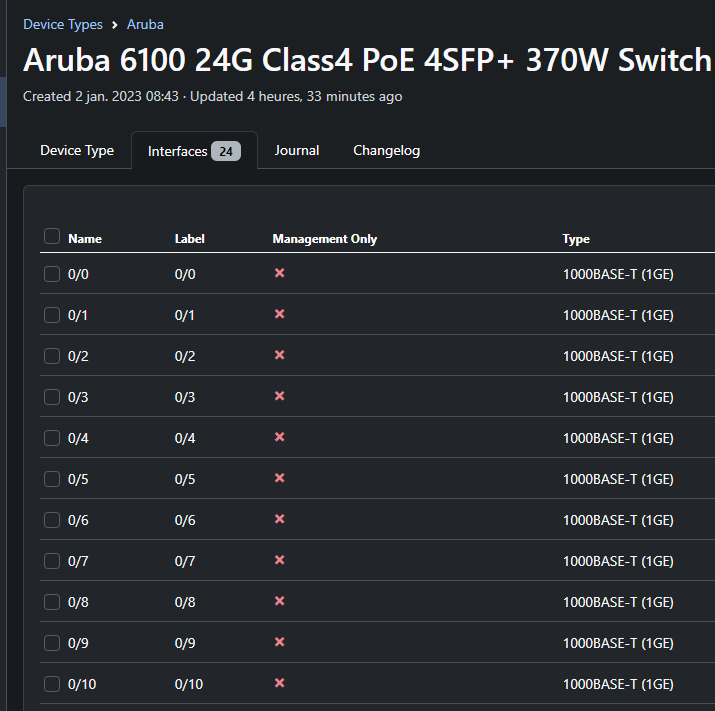The height and width of the screenshot is (711, 715).
Task: Click the Type column header
Action: pos(576,239)
